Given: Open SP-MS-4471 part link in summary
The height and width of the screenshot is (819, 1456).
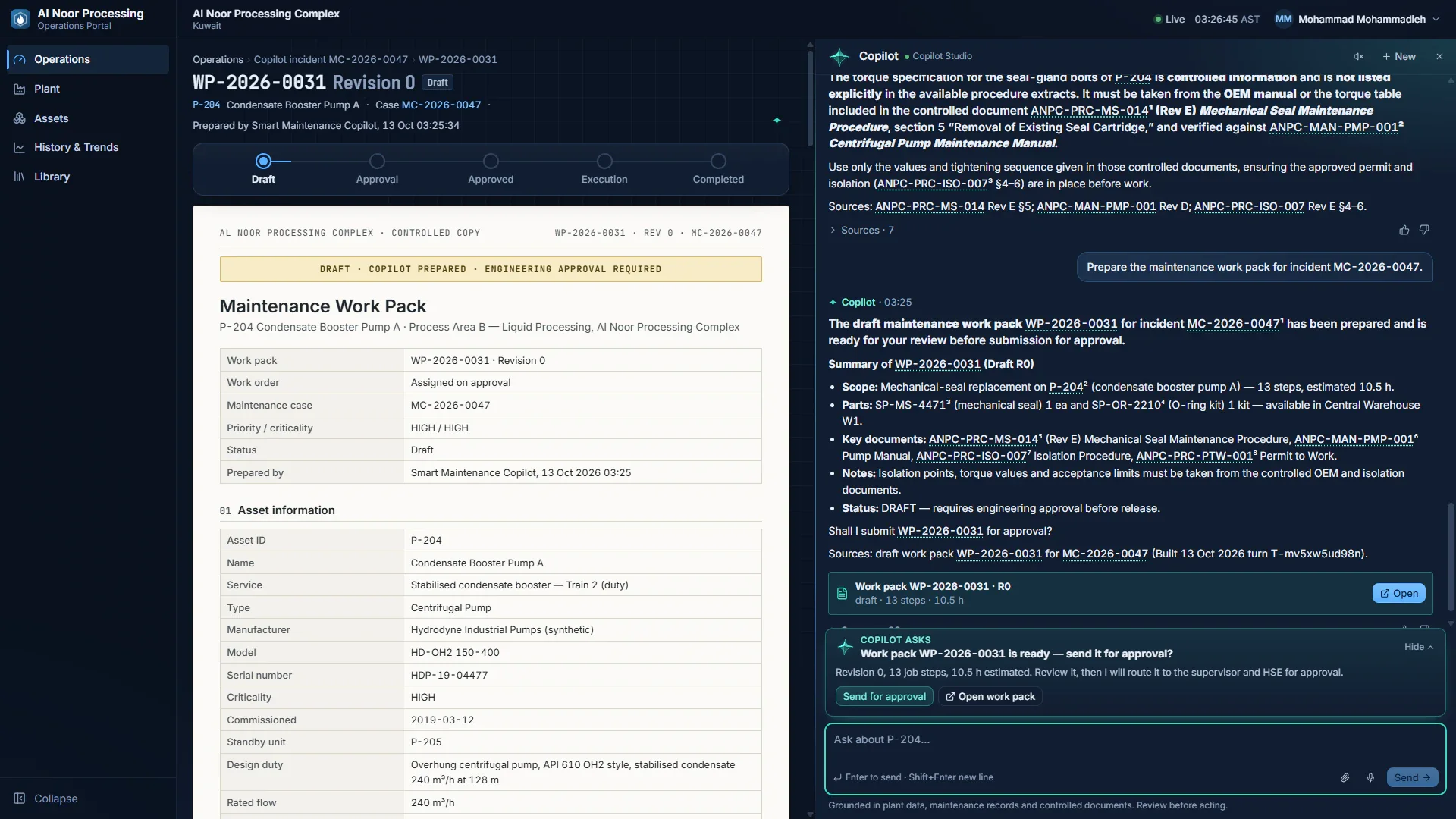Looking at the screenshot, I should pyautogui.click(x=910, y=405).
